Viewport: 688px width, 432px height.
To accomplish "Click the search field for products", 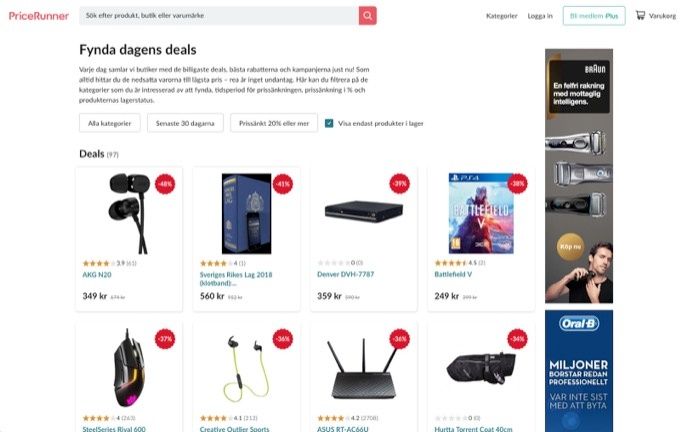I will point(219,16).
